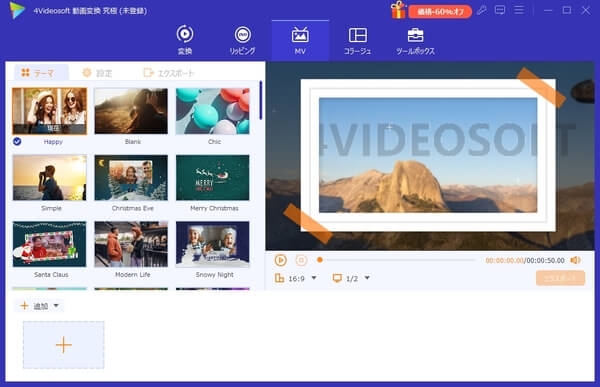Click the preview screen monitor icon
600x387 pixels.
[x=337, y=278]
